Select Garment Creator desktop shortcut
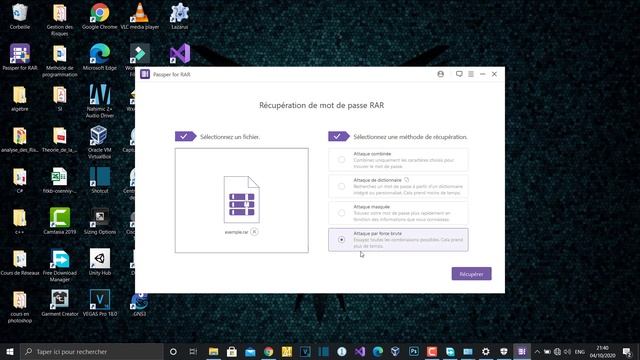 click(60, 302)
